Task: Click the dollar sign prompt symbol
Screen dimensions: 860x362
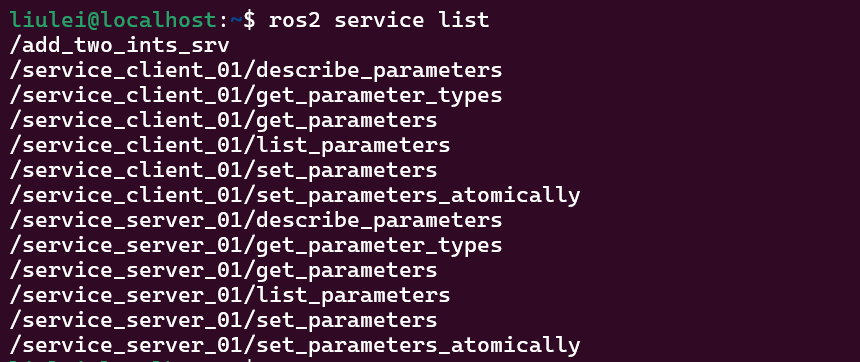Action: (249, 20)
